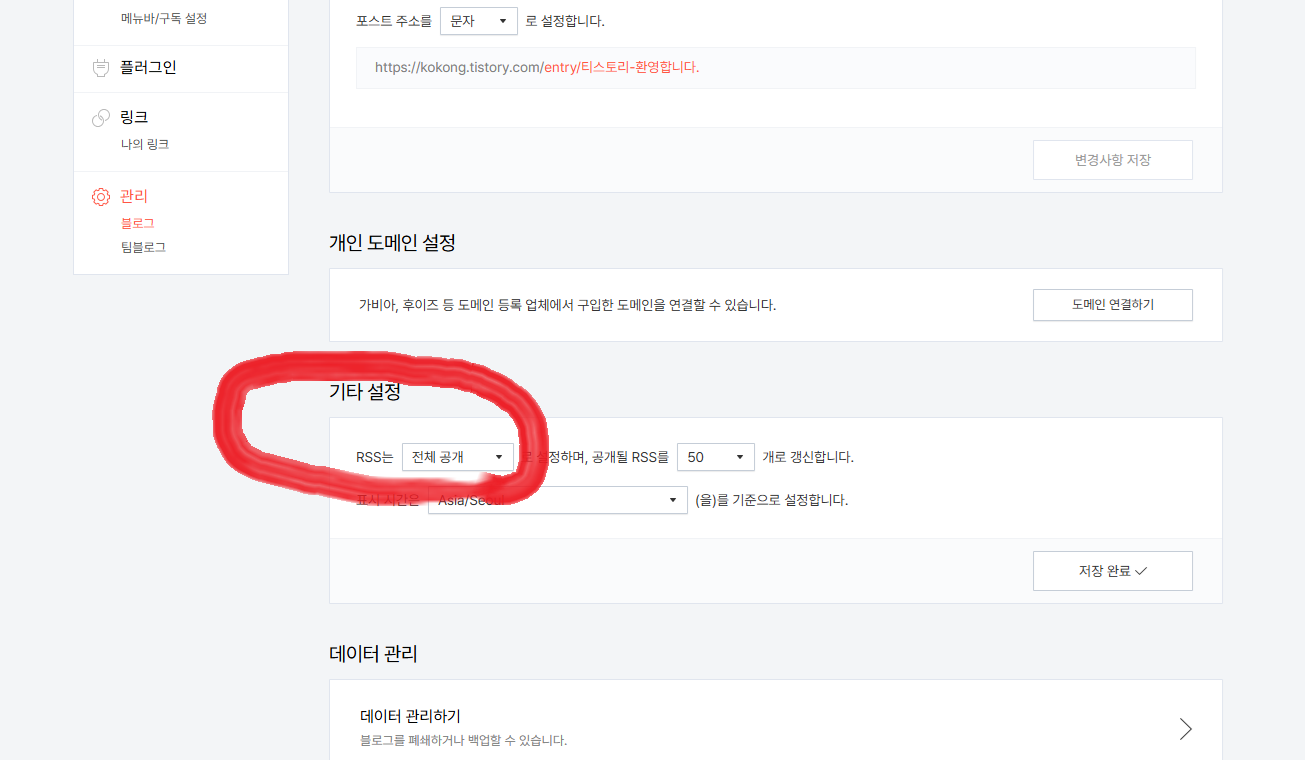Click the gear icon beside 관리
1305x760 pixels.
click(x=100, y=197)
